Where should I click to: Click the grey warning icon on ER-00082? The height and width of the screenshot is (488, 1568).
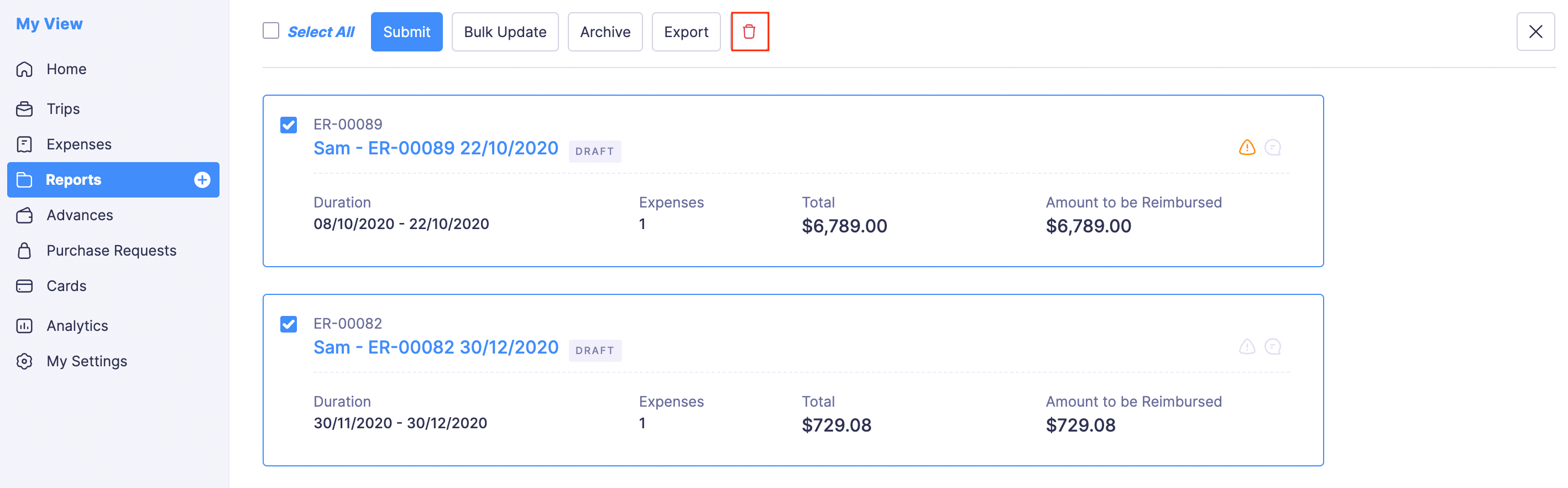point(1247,347)
